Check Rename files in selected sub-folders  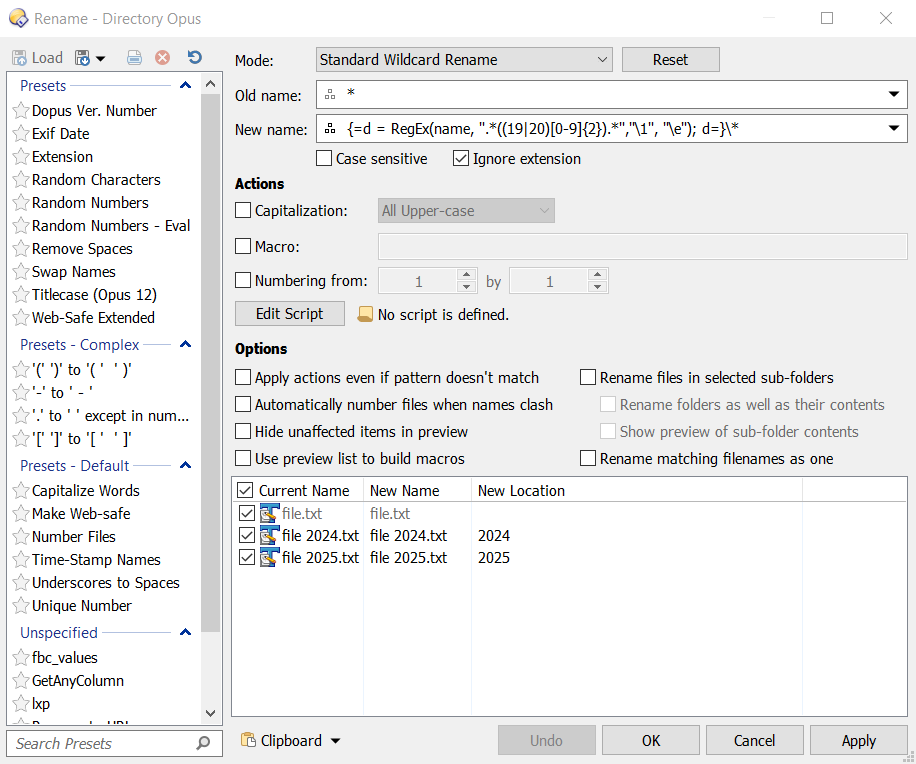[588, 377]
